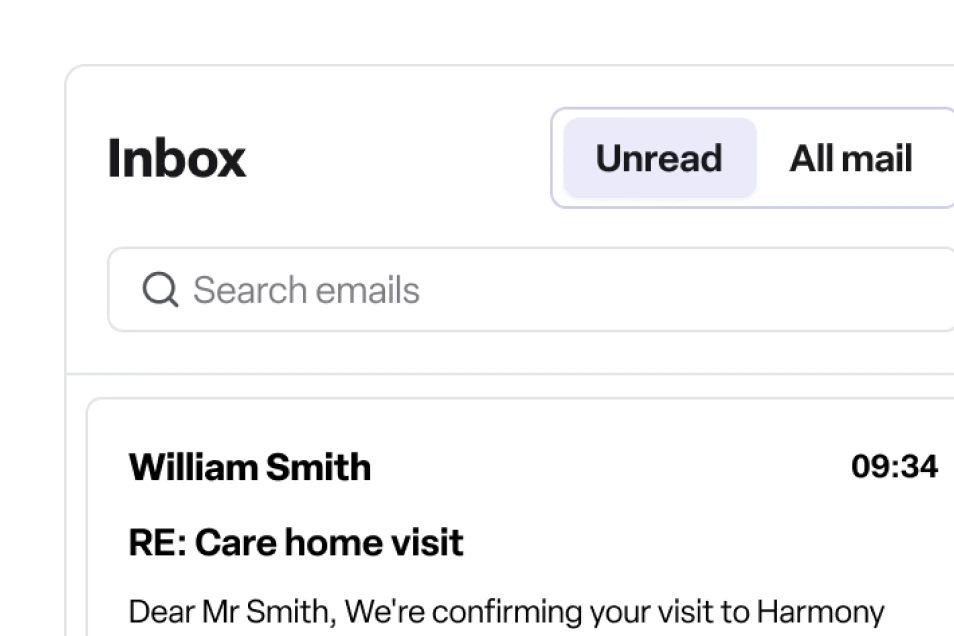
Task: Click empty space right of the search placeholder
Action: (680, 290)
